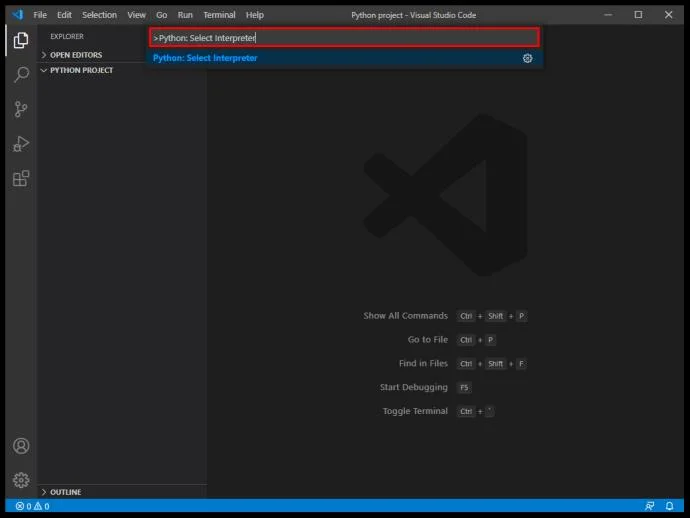Image resolution: width=690 pixels, height=518 pixels.
Task: Open the notifications bell in status bar
Action: coord(669,506)
